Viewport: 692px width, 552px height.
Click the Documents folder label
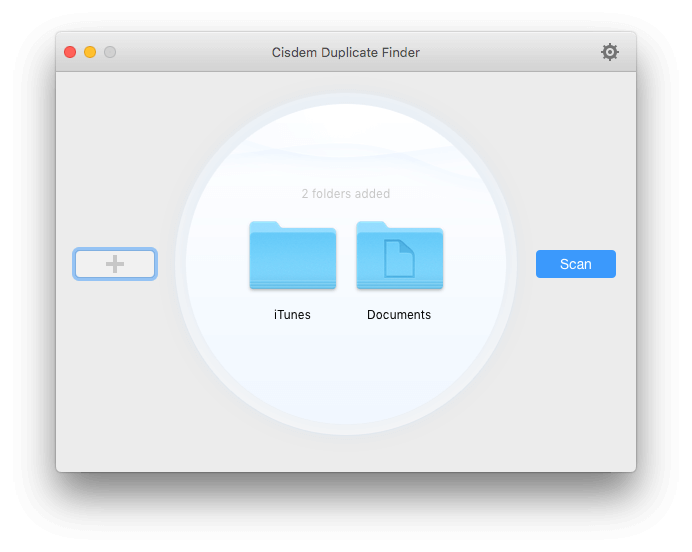click(x=399, y=315)
